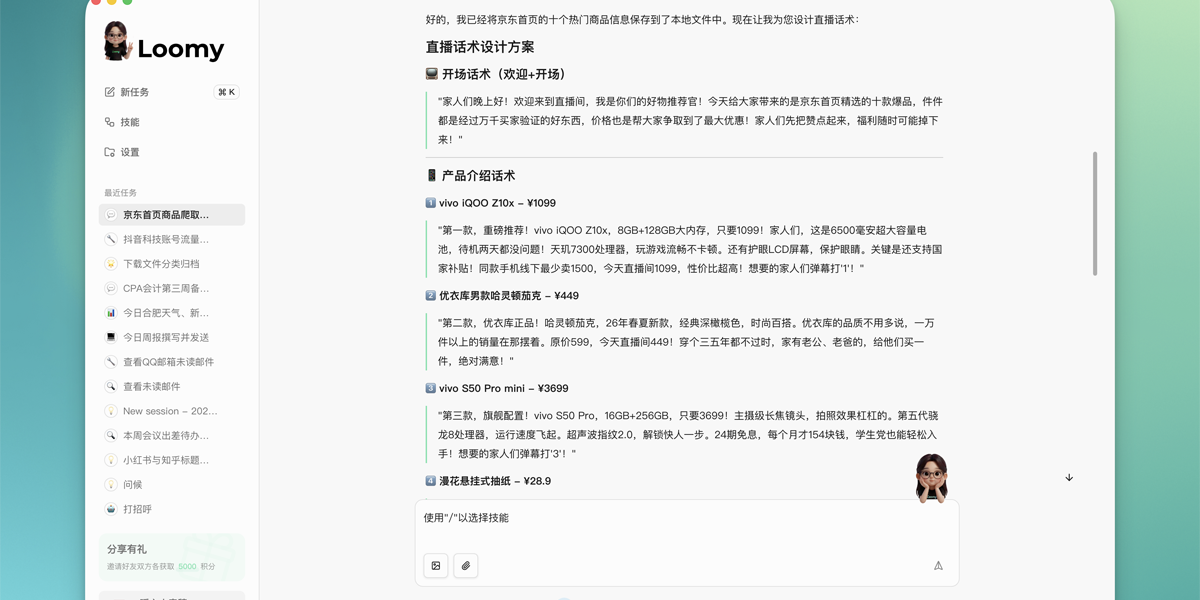1200x600 pixels.
Task: Click heading 产品介绍话术
Action: (x=478, y=175)
